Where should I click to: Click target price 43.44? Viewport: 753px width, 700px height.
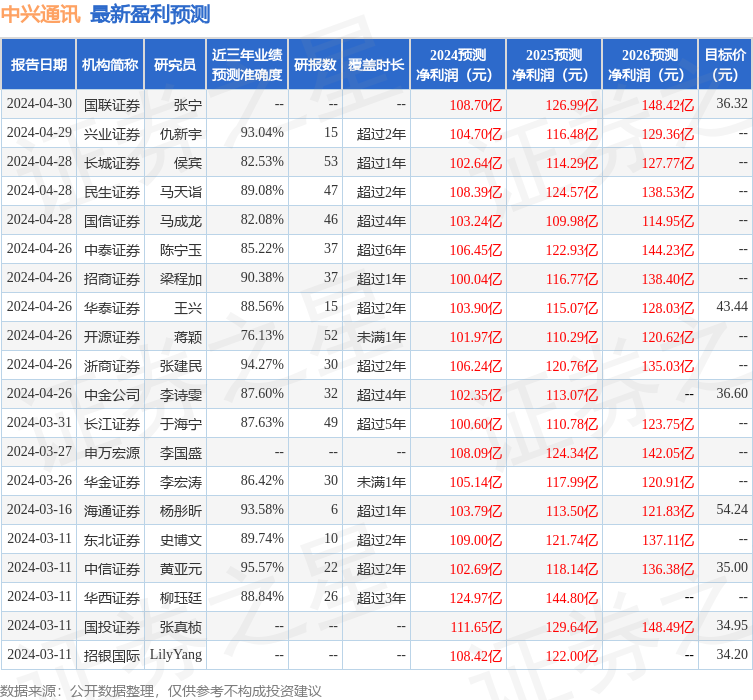pyautogui.click(x=732, y=307)
